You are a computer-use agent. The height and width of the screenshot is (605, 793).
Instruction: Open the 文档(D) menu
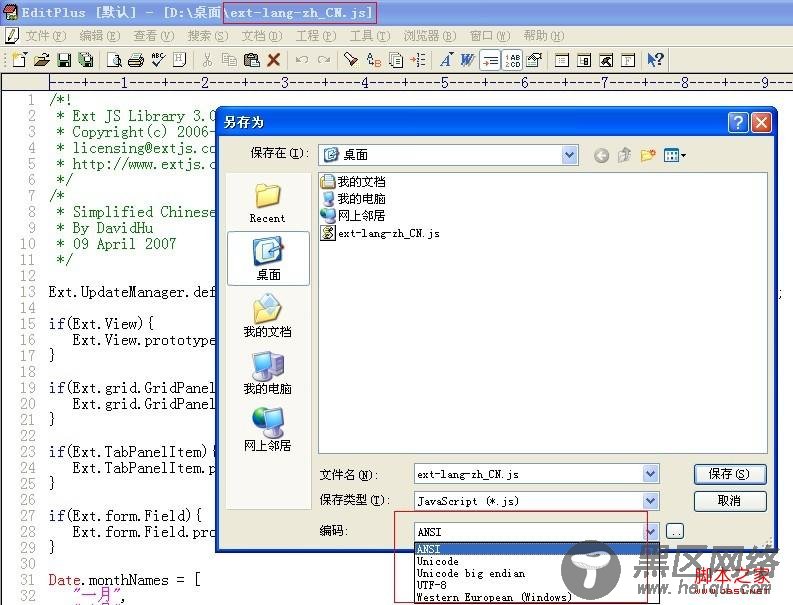tap(261, 35)
